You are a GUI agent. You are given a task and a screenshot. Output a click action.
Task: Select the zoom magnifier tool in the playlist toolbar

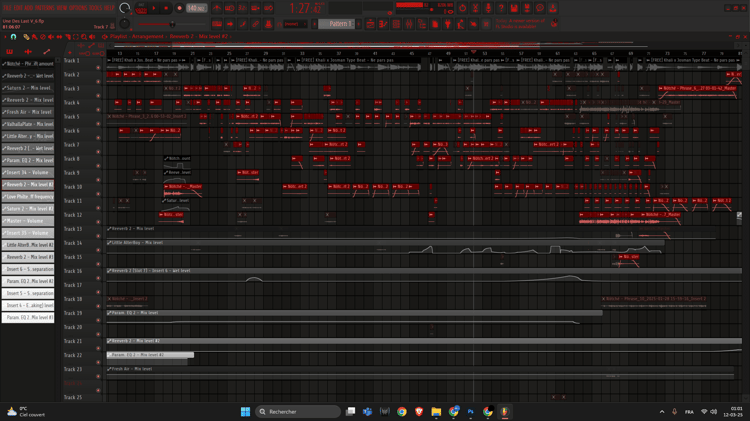[x=84, y=37]
